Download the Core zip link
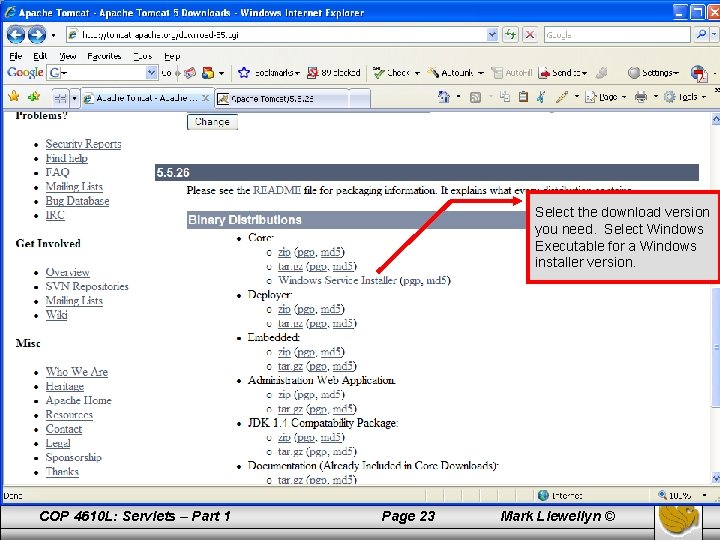Viewport: 720px width, 540px height. (x=284, y=252)
